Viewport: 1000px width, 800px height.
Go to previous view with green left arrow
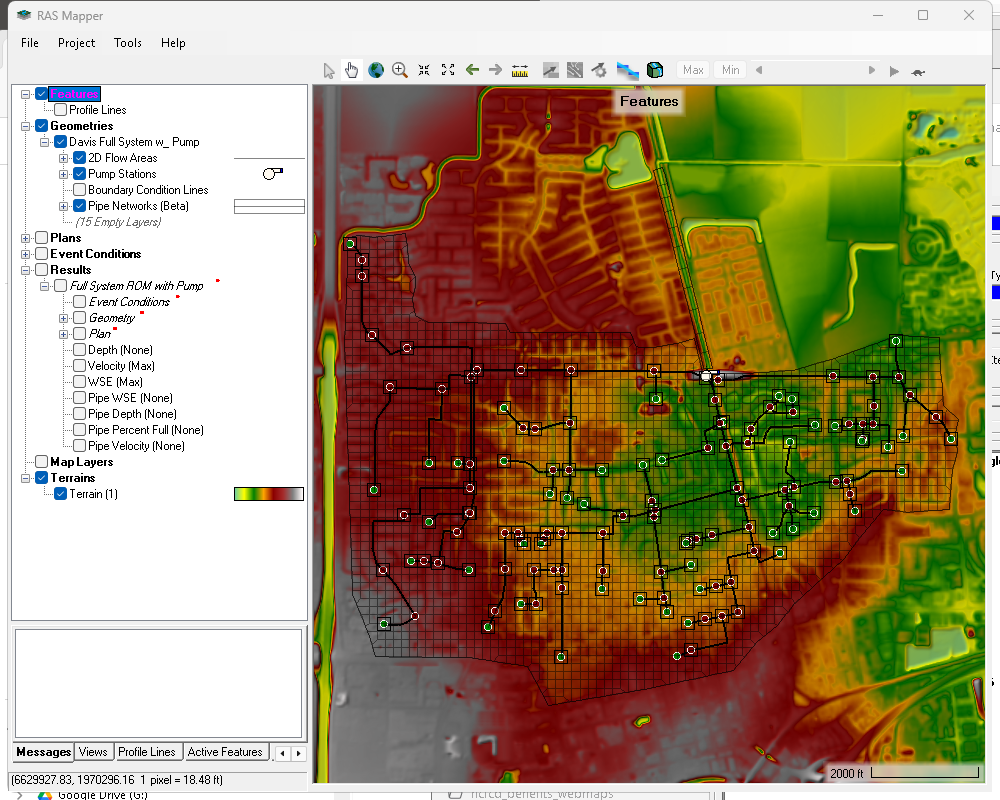click(472, 70)
